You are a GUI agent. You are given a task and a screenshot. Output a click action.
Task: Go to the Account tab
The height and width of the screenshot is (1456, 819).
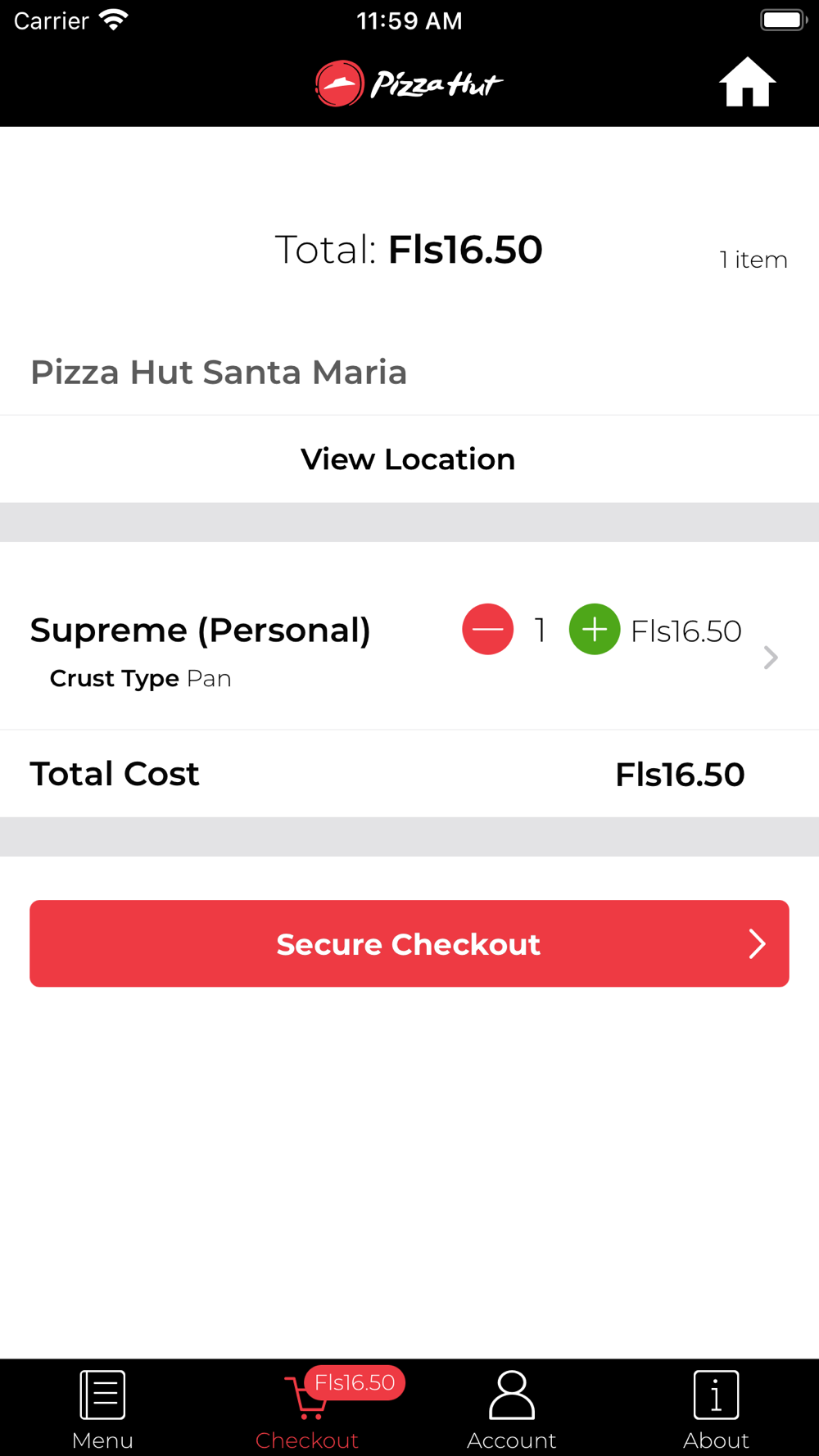(511, 1409)
